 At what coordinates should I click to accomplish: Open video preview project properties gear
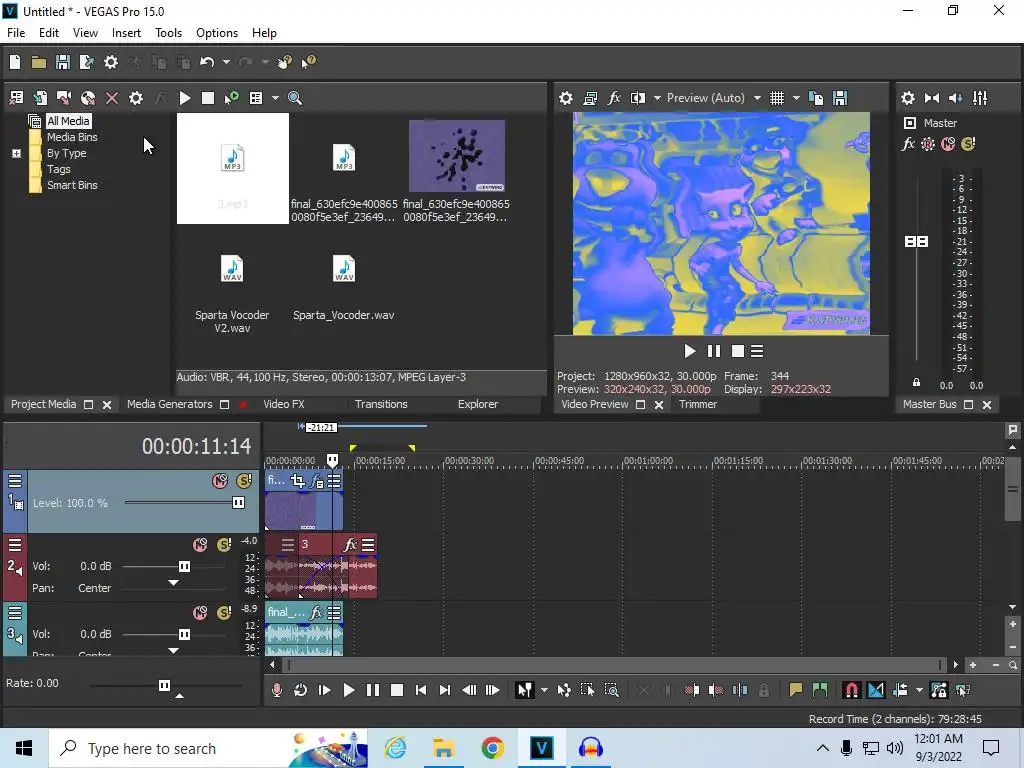tap(566, 98)
